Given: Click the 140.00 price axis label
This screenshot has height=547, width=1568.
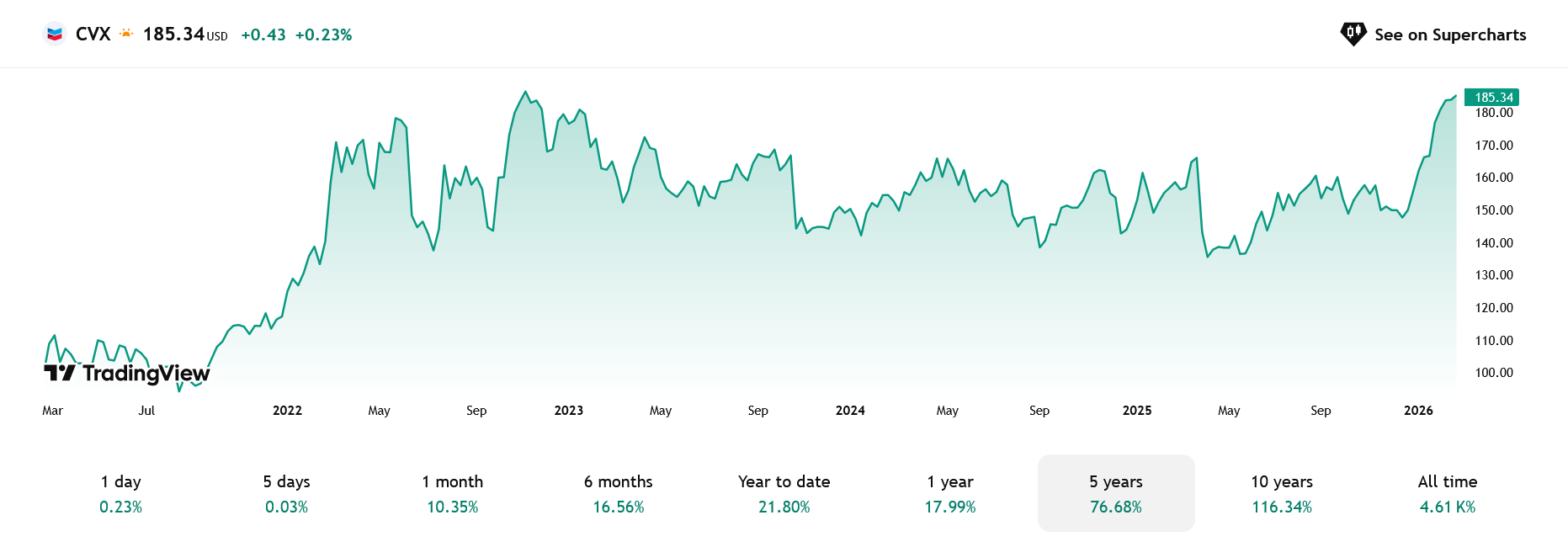Looking at the screenshot, I should point(1494,243).
